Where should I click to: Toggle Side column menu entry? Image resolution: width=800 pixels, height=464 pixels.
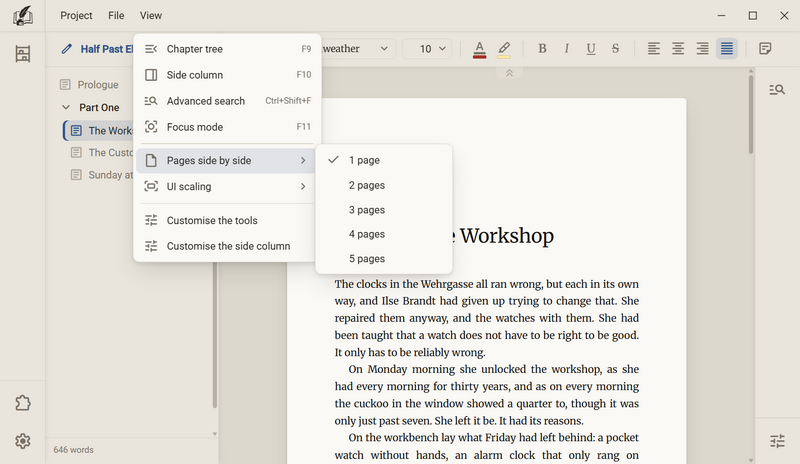pyautogui.click(x=228, y=75)
